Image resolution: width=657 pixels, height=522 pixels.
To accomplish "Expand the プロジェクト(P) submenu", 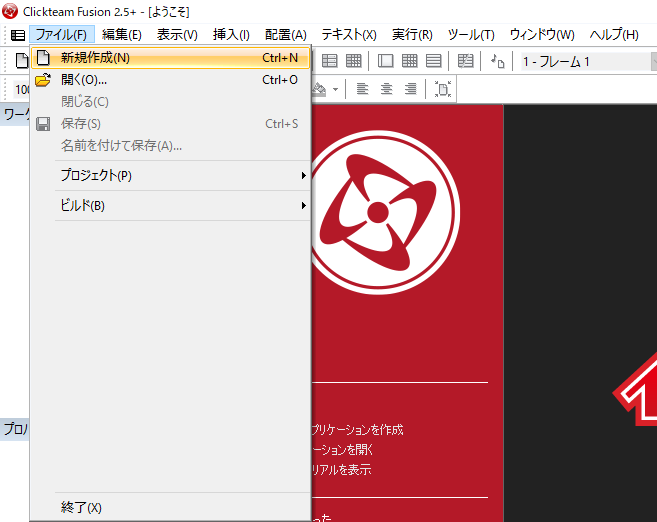I will (171, 176).
